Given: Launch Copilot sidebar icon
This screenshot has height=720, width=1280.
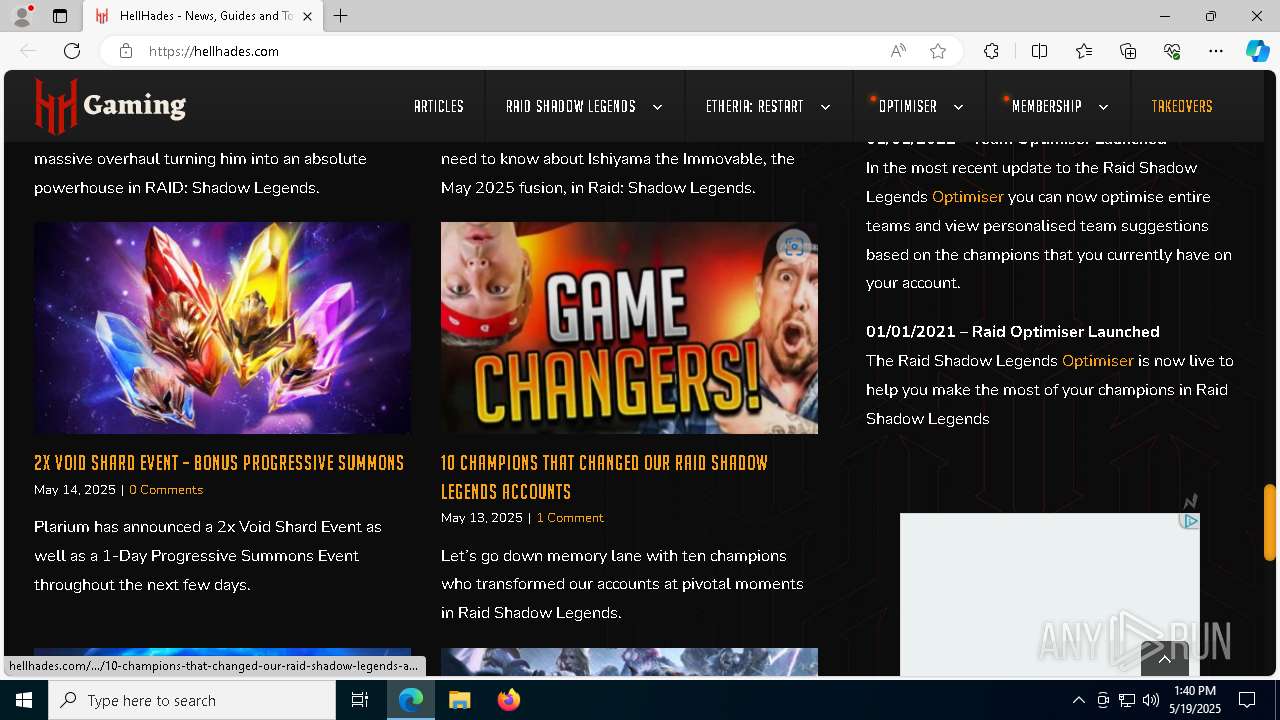Looking at the screenshot, I should tap(1257, 51).
